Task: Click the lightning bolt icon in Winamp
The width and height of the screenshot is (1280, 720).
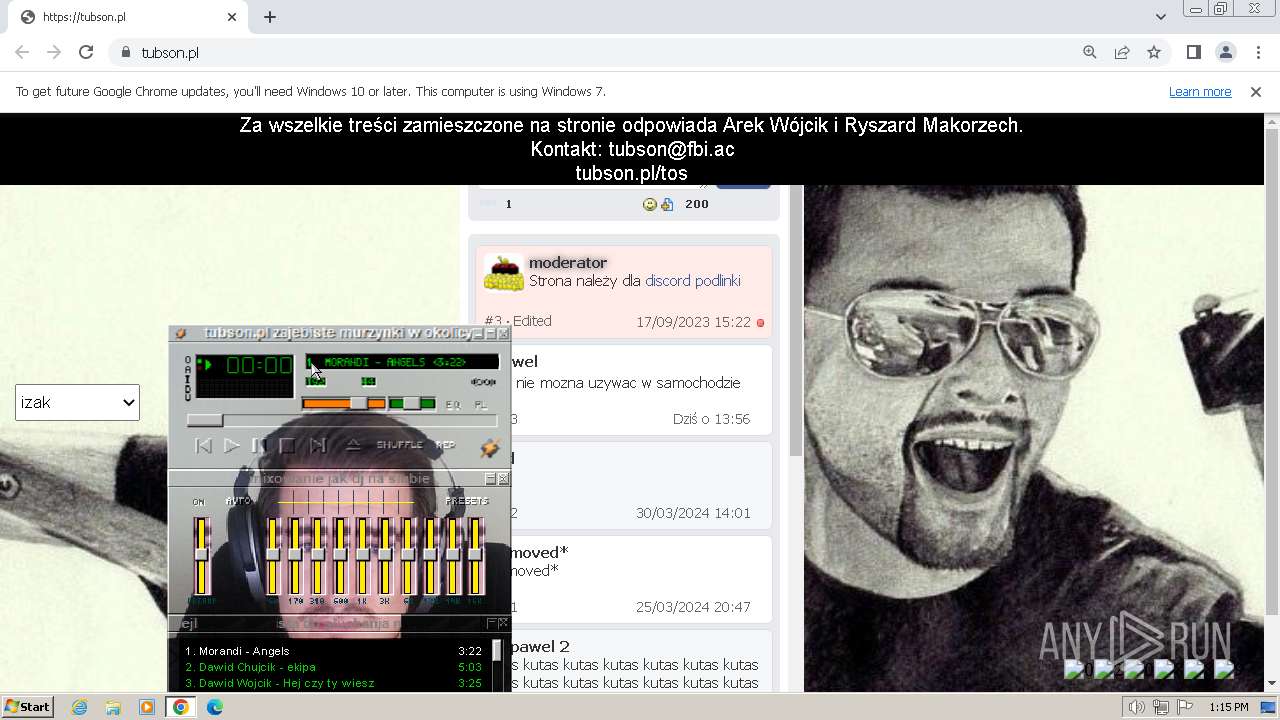Action: coord(489,448)
